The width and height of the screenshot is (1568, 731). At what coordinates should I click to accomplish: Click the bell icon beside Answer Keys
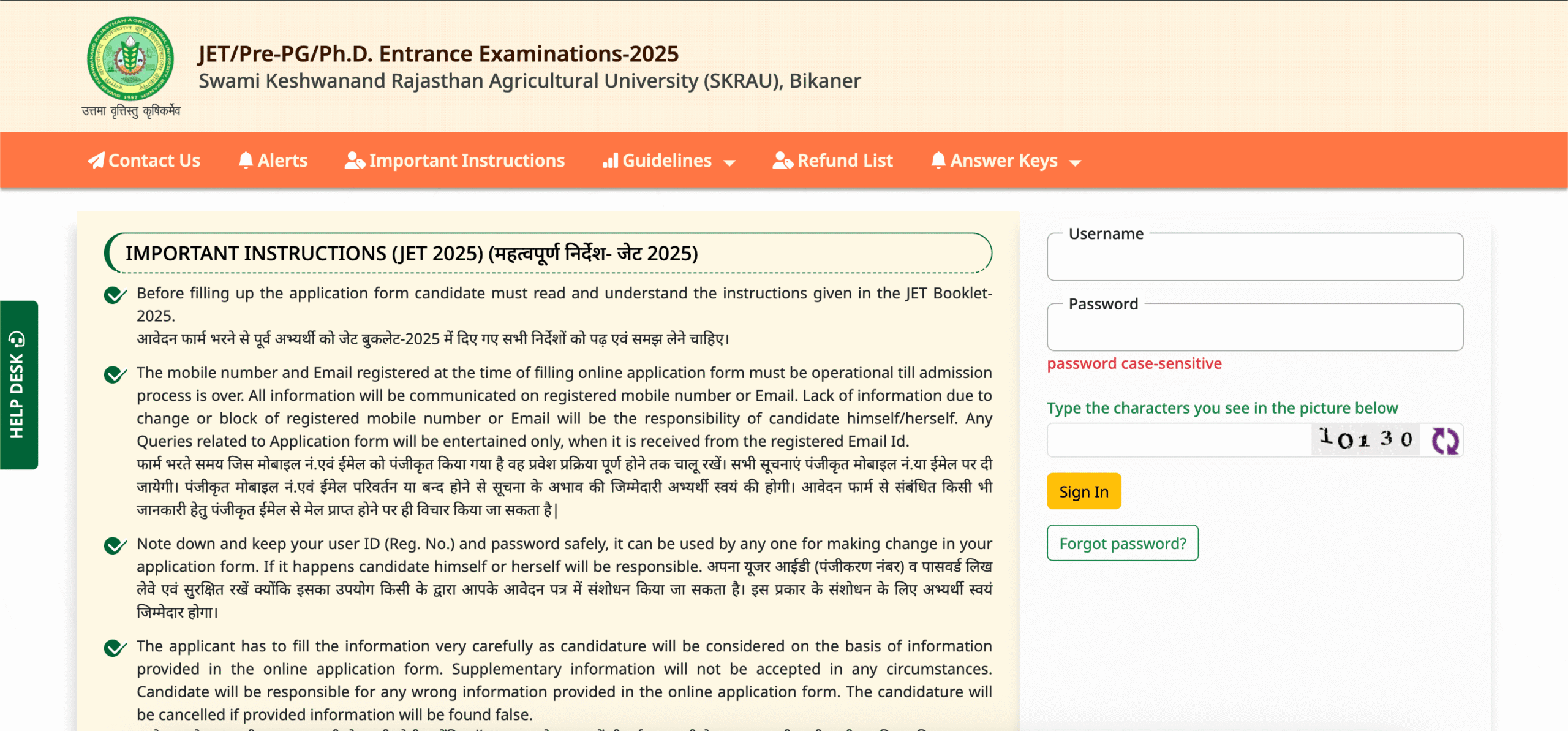(938, 161)
